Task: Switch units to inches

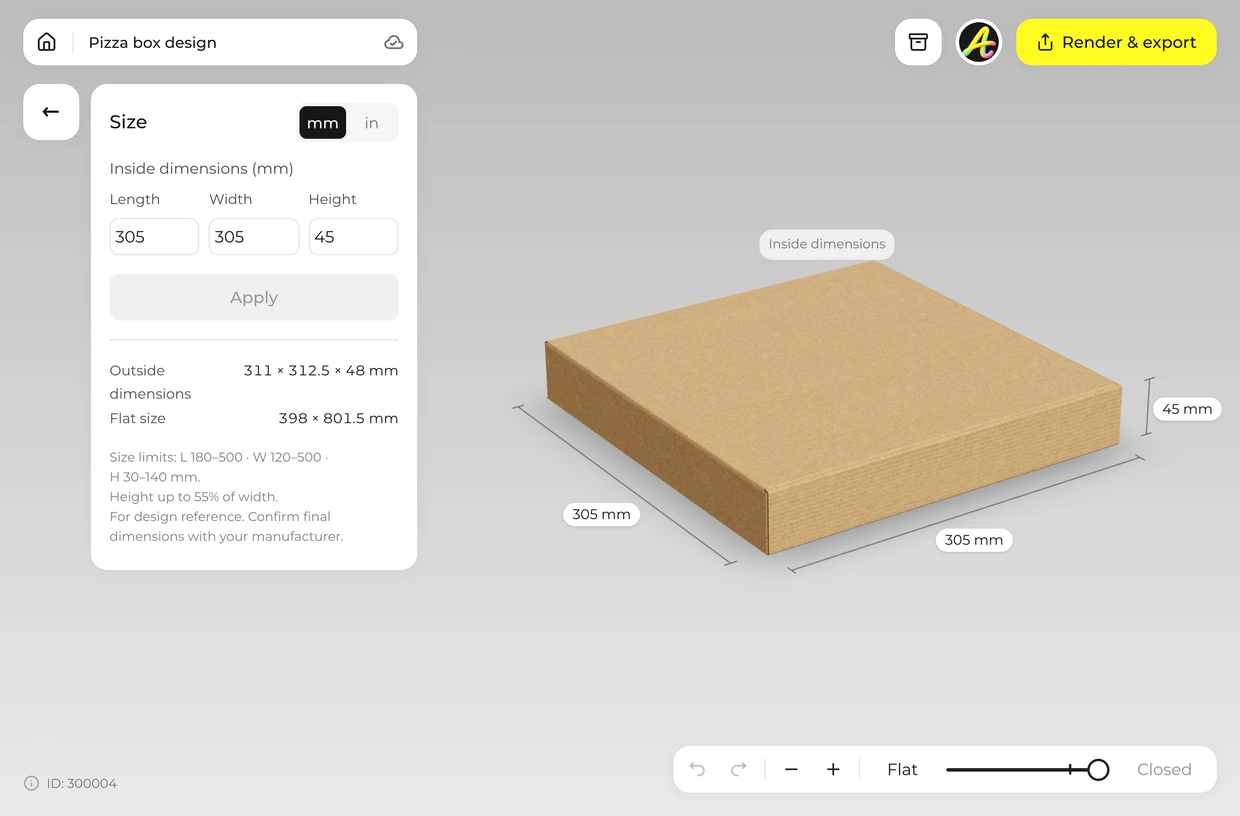Action: [x=372, y=123]
